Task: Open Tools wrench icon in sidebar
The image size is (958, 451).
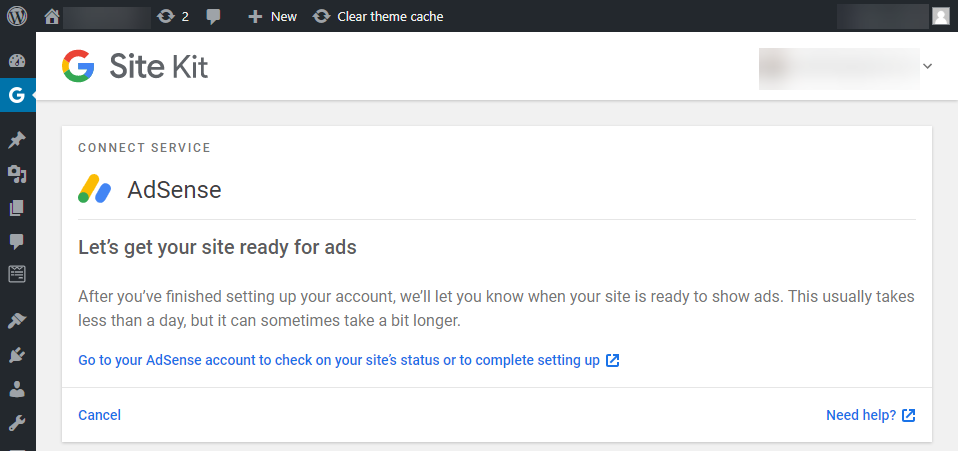Action: click(17, 422)
